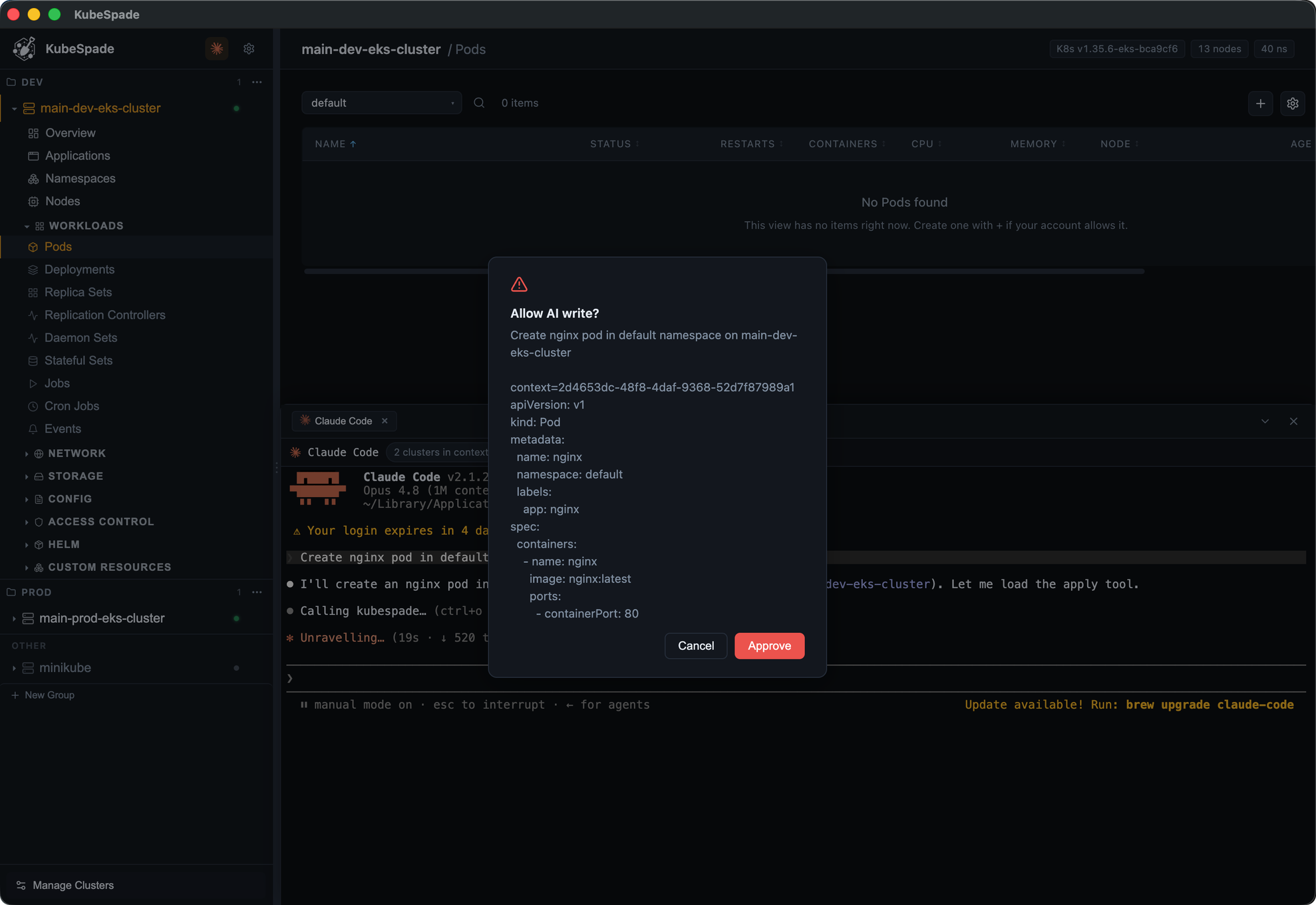Click New Group in sidebar

43,695
